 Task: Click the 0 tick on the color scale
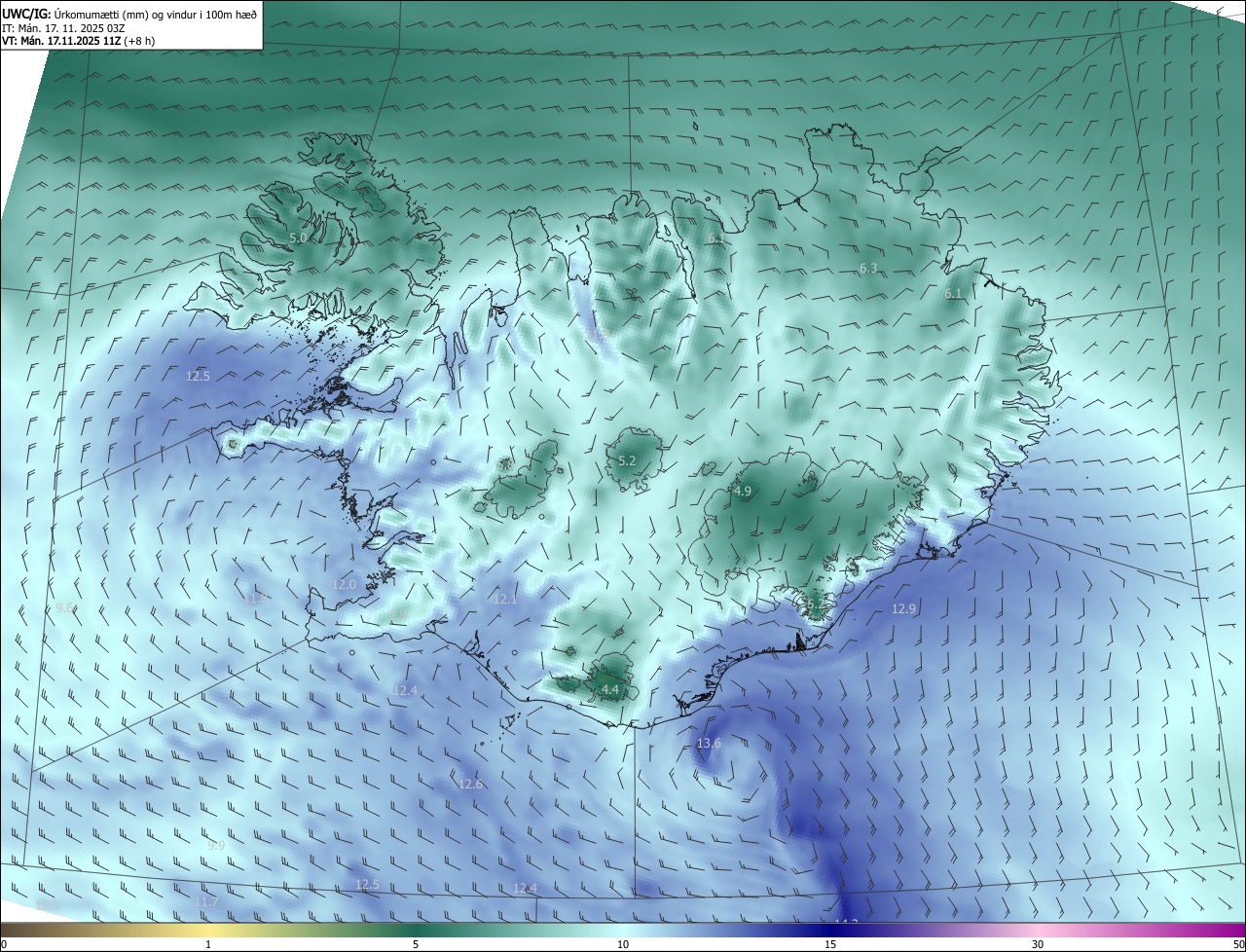[4, 944]
